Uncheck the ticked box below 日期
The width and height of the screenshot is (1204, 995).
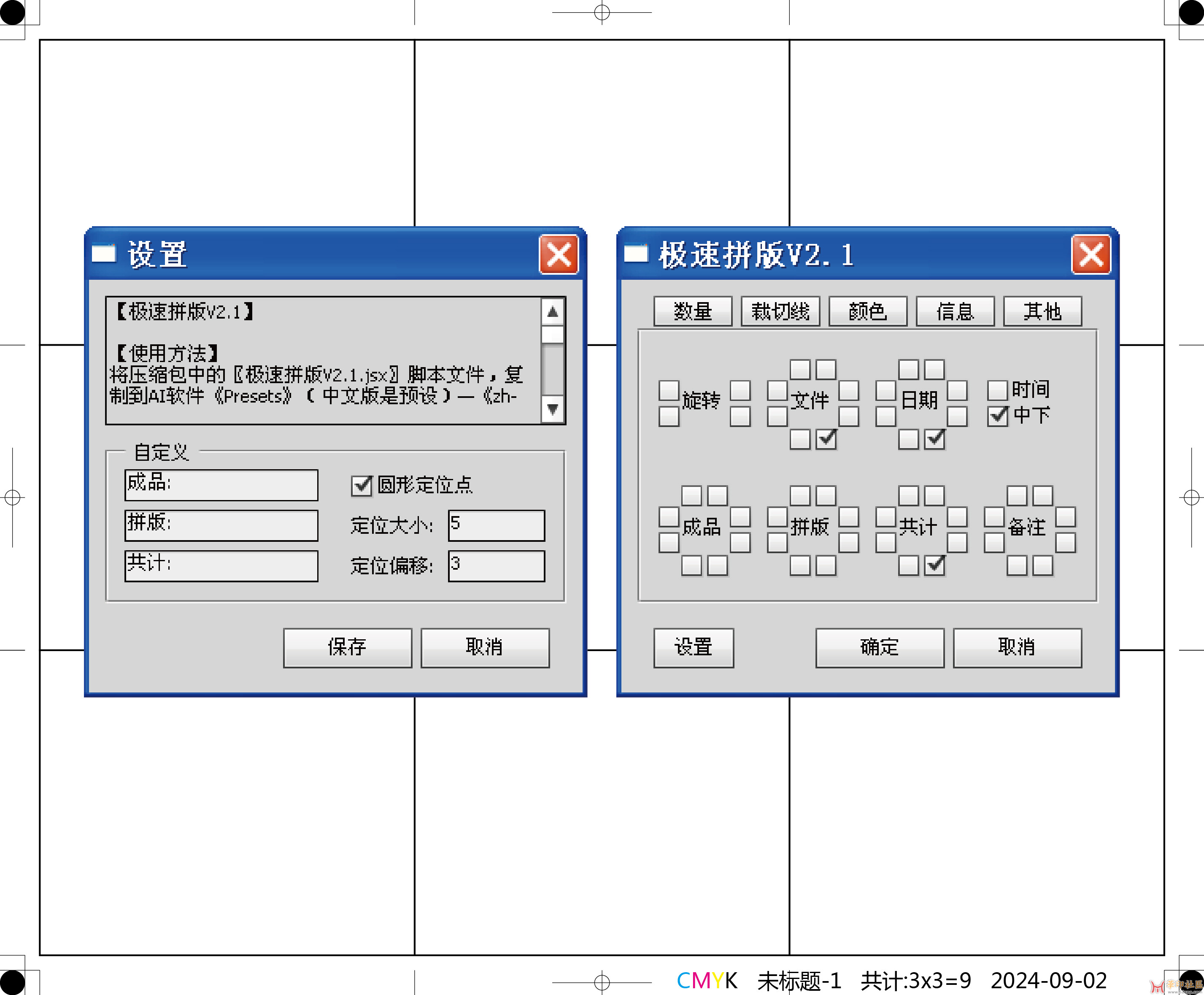[x=934, y=440]
